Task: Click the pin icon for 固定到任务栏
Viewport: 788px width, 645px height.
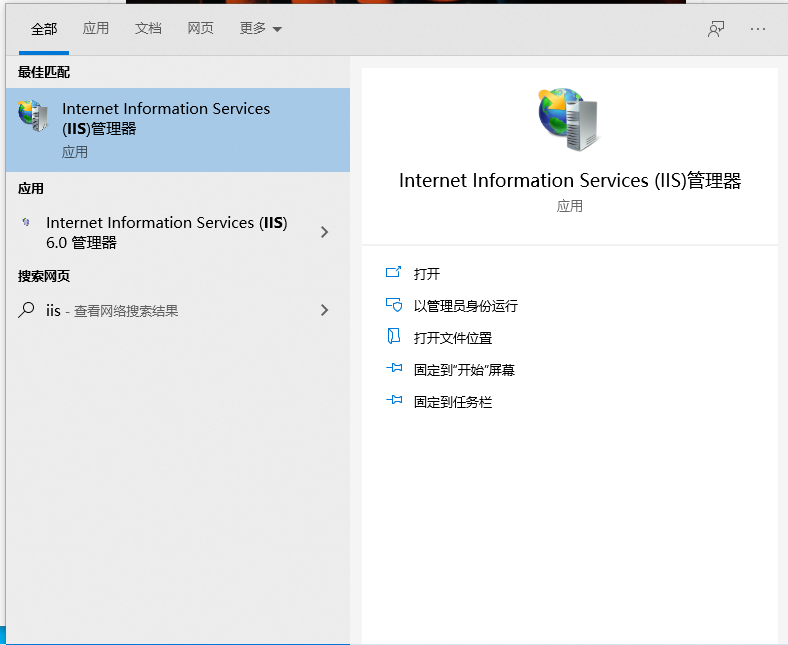Action: [x=394, y=400]
